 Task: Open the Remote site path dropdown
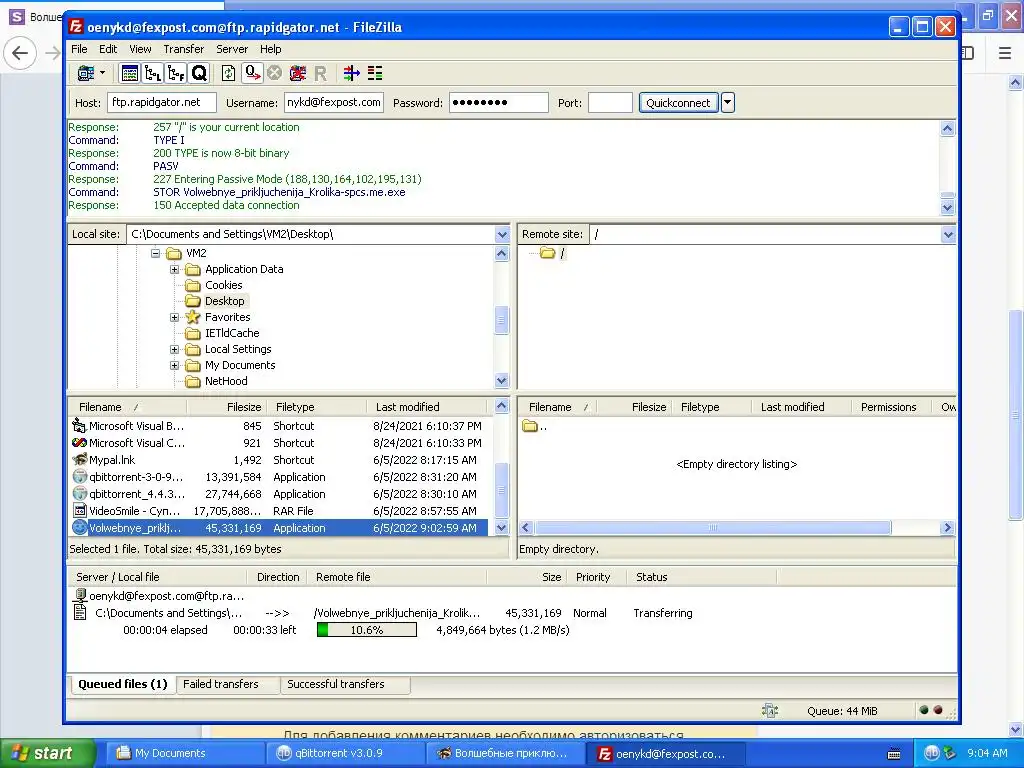pyautogui.click(x=948, y=234)
